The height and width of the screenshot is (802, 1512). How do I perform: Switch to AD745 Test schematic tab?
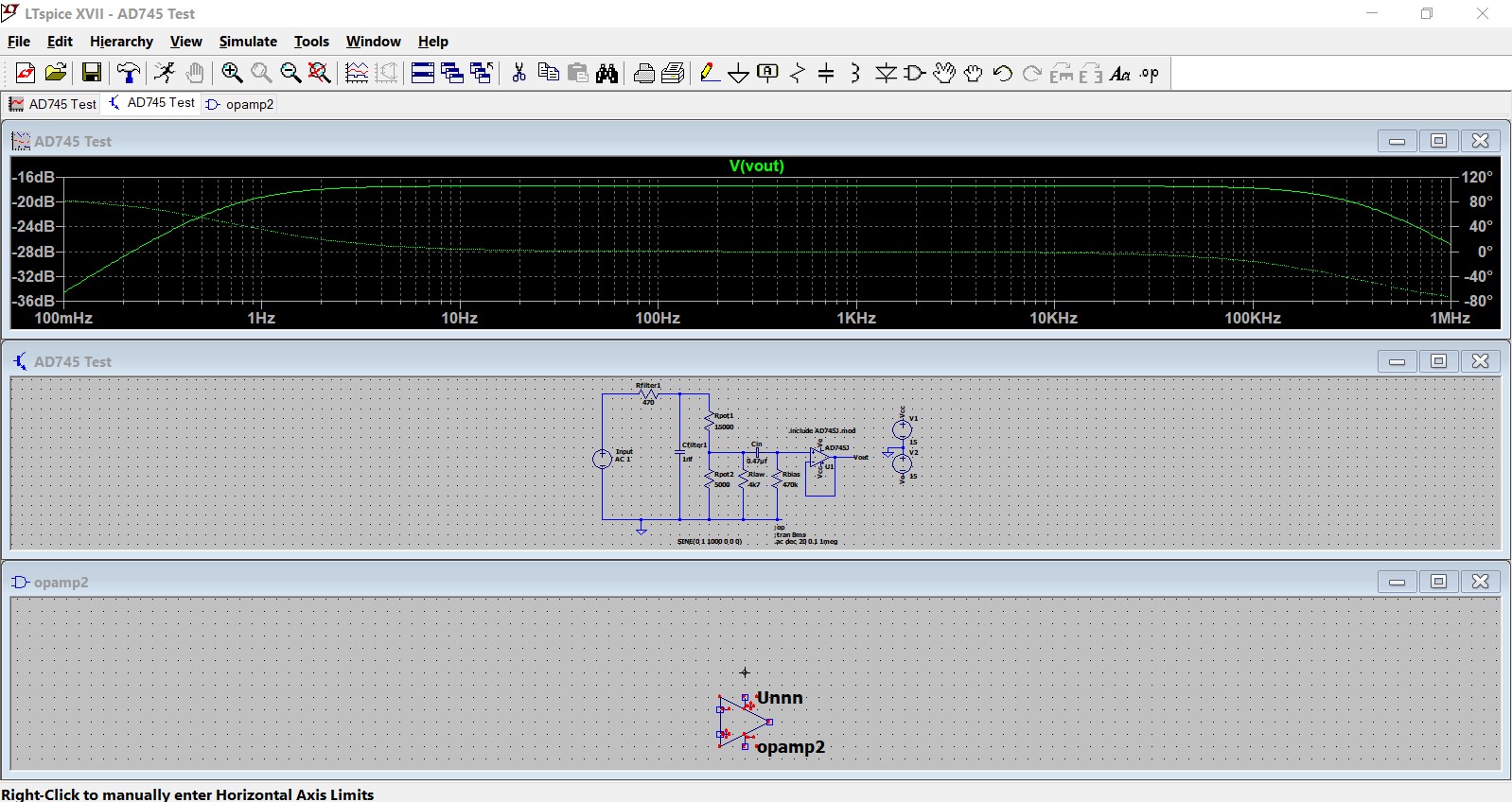[151, 103]
